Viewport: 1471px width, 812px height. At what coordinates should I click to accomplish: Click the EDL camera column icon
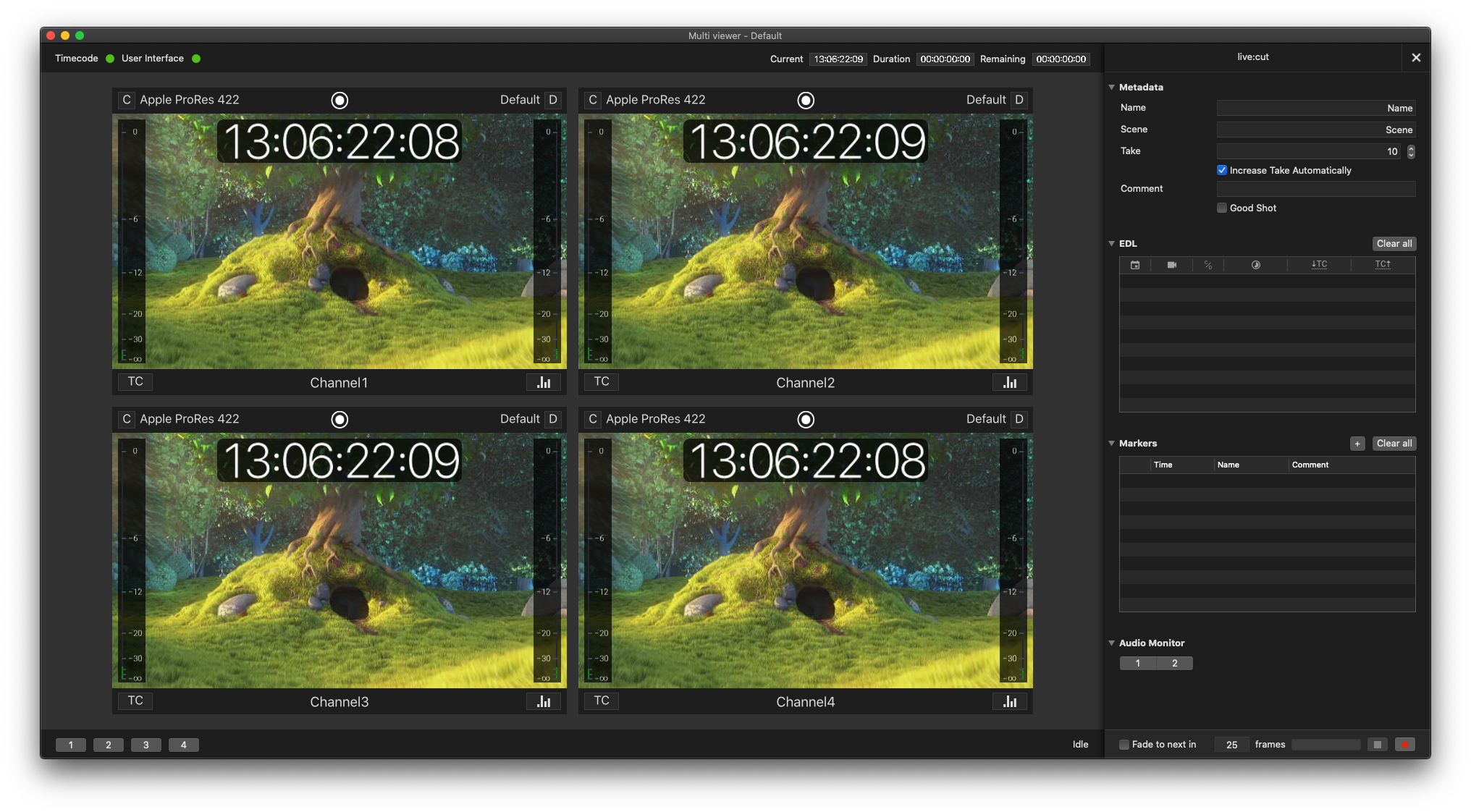pyautogui.click(x=1172, y=265)
